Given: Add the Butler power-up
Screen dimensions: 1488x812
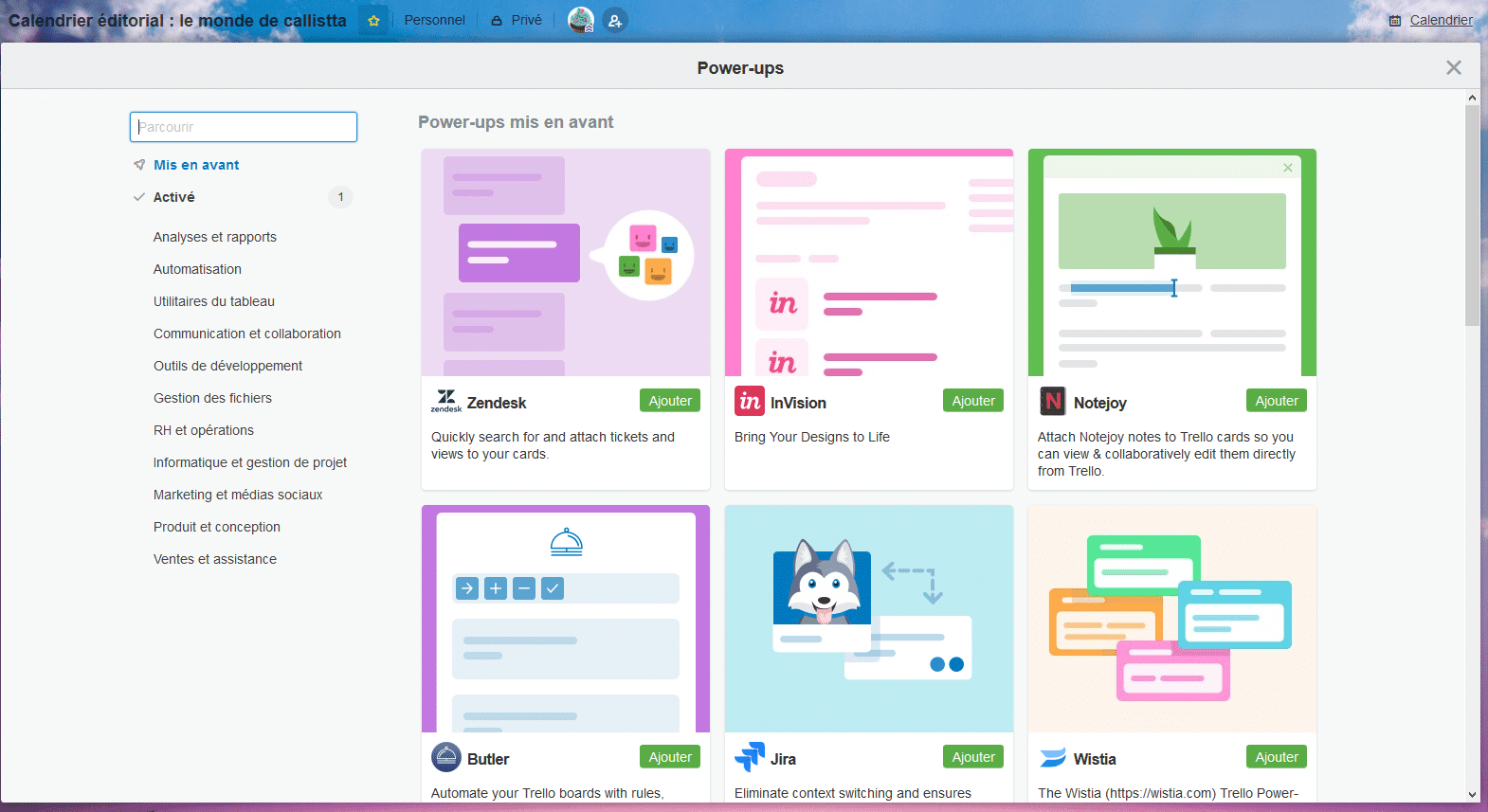Looking at the screenshot, I should [x=670, y=757].
